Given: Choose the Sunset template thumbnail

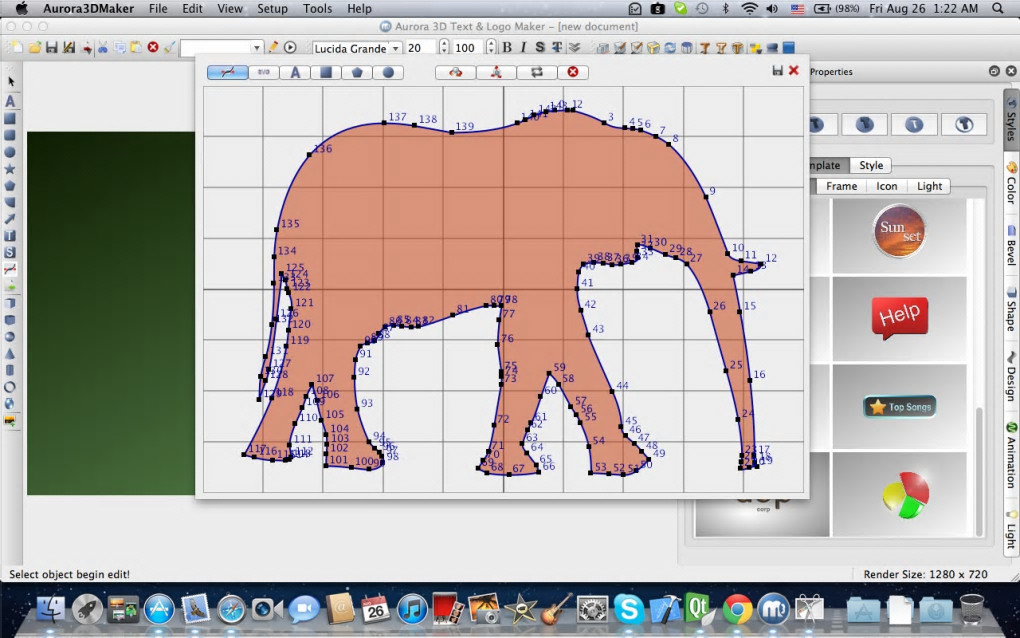Looking at the screenshot, I should pyautogui.click(x=898, y=232).
